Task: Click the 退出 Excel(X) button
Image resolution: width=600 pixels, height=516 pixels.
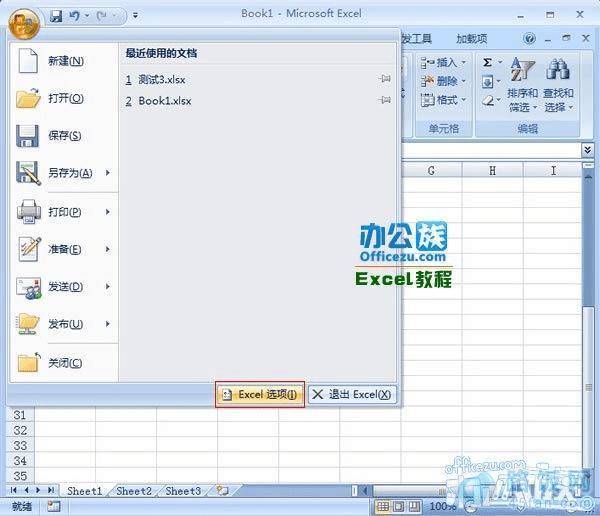Action: (352, 394)
